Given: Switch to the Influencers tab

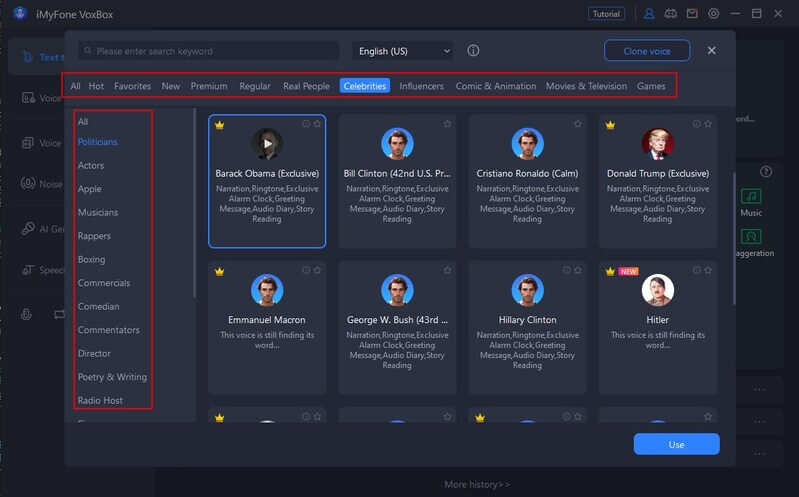Looking at the screenshot, I should [421, 86].
